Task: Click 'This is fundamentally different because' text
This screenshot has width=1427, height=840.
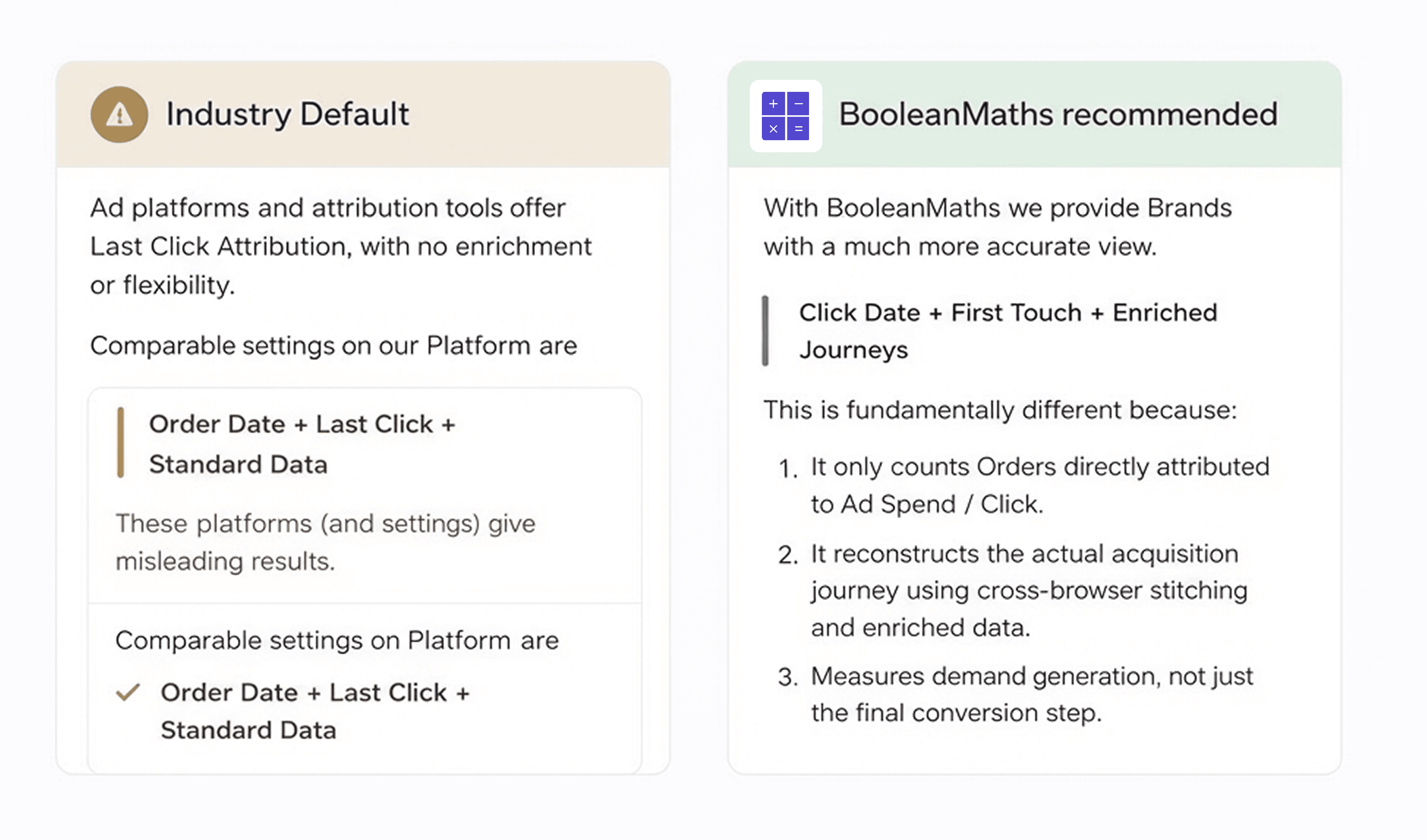Action: [999, 410]
